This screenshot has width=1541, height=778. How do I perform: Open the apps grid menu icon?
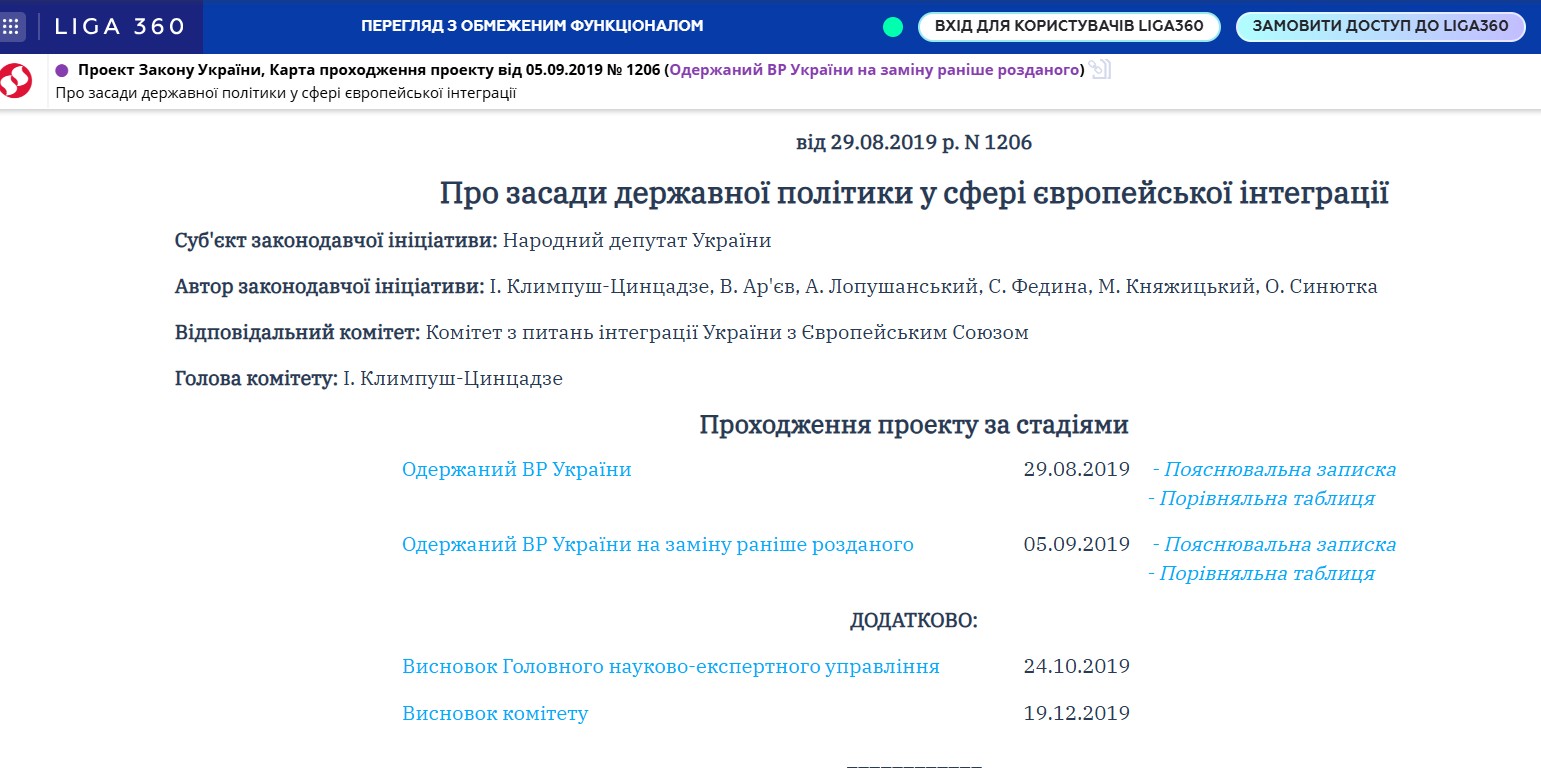click(x=12, y=27)
